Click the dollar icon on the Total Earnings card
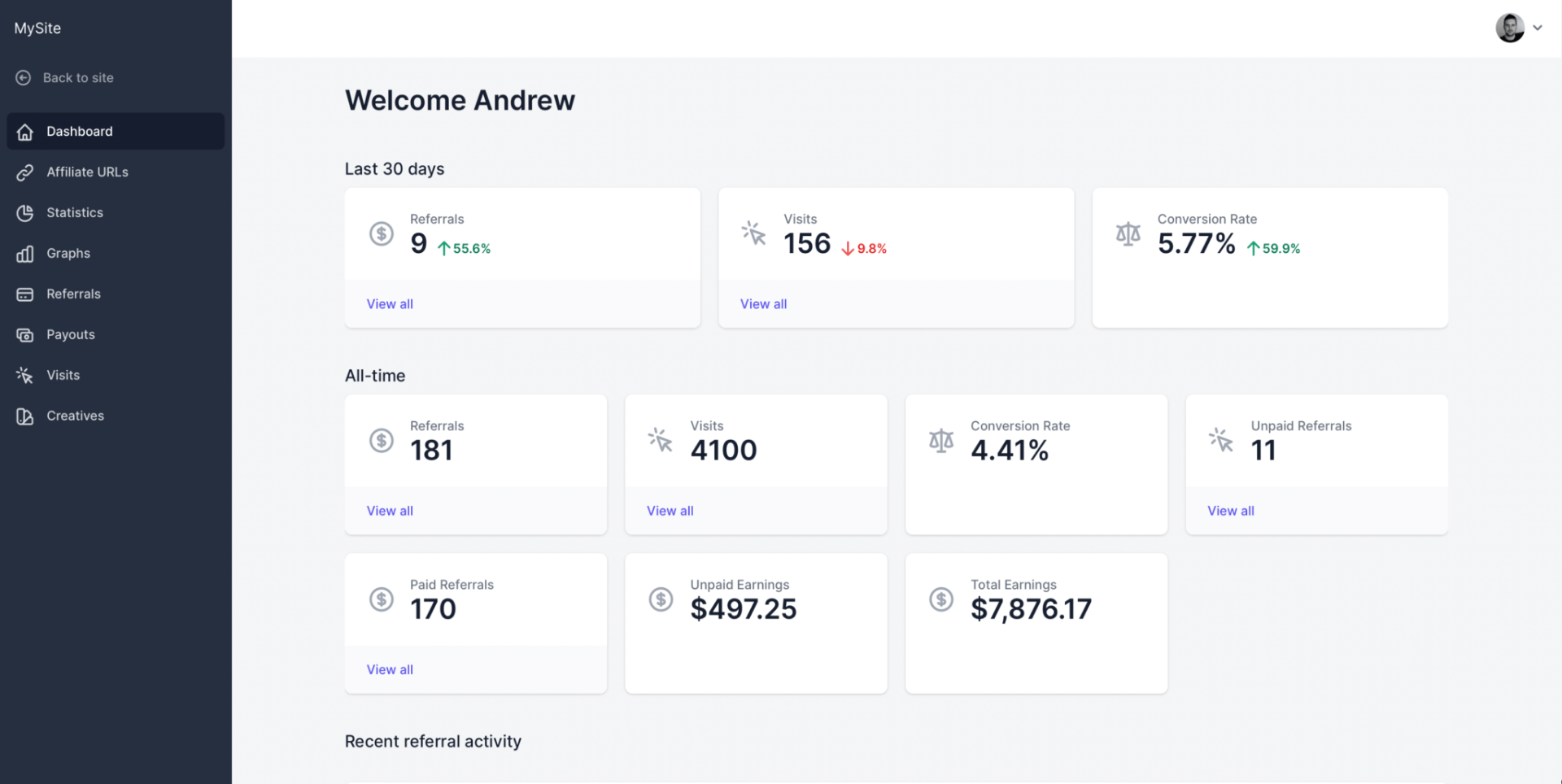The image size is (1562, 784). point(941,599)
